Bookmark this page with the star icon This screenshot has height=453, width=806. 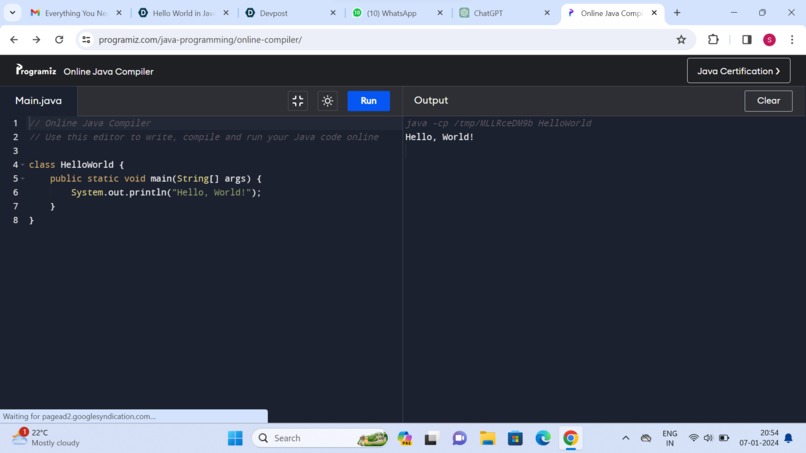pyautogui.click(x=681, y=40)
